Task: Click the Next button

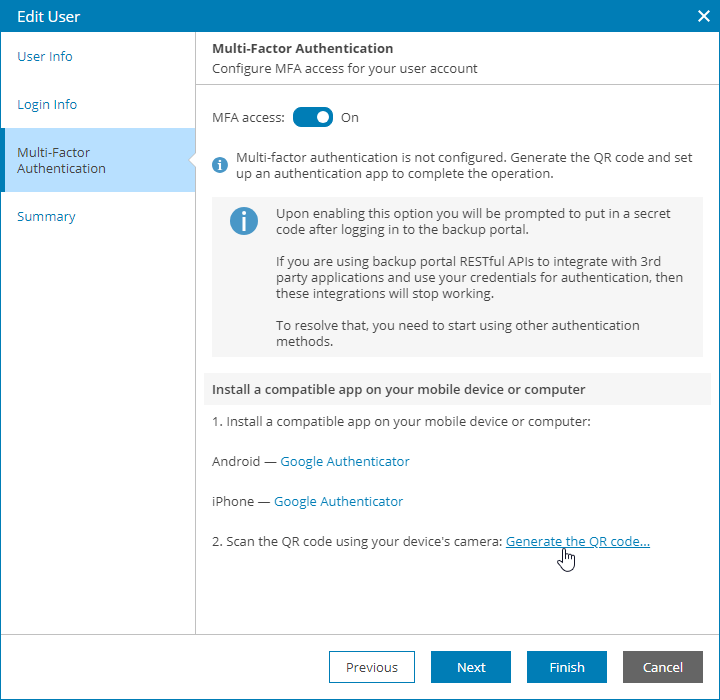Action: coord(471,667)
